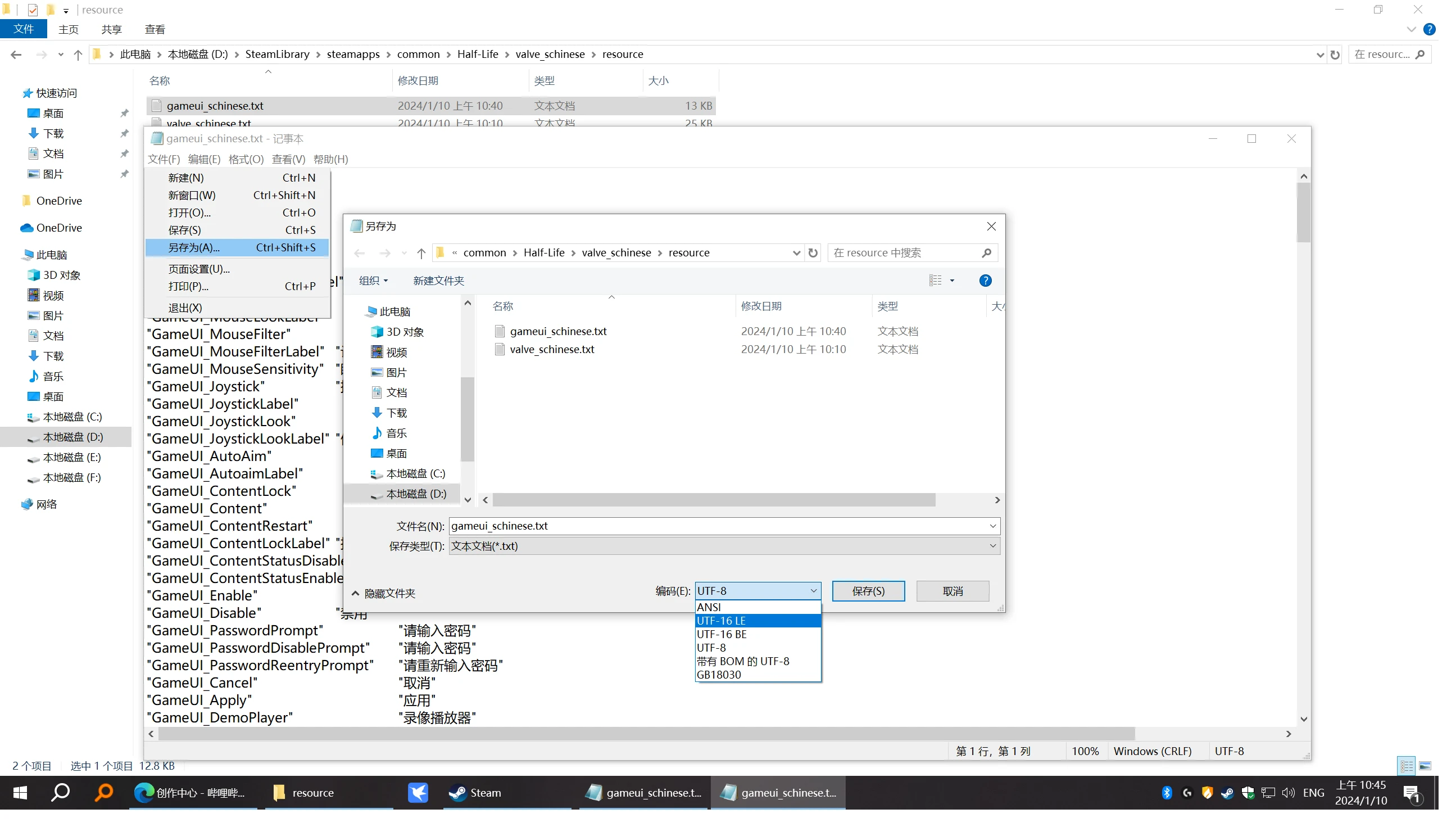Screen dimensions: 1456x827
Task: Open Edge 创作中心 window from taskbar
Action: point(192,793)
